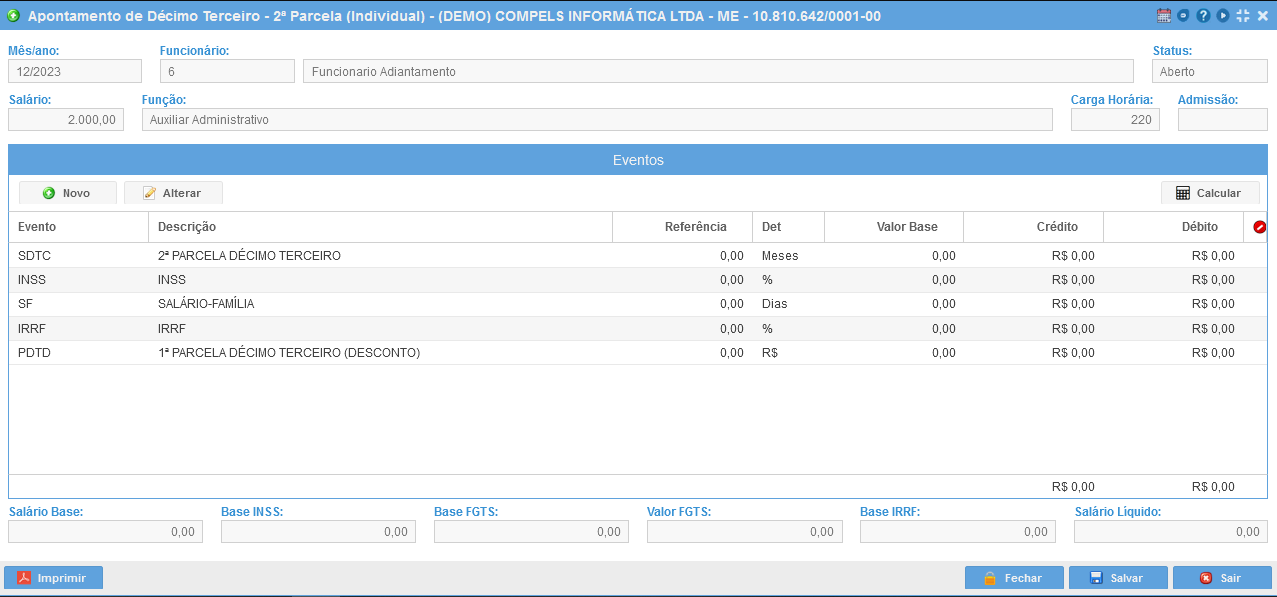Click the empty Admissão field
The width and height of the screenshot is (1277, 597).
(x=1222, y=119)
